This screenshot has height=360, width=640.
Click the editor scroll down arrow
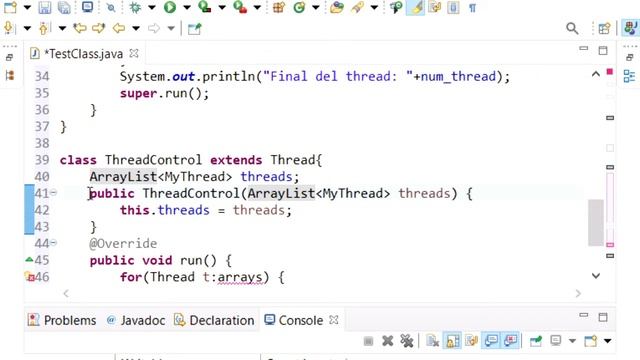[596, 276]
